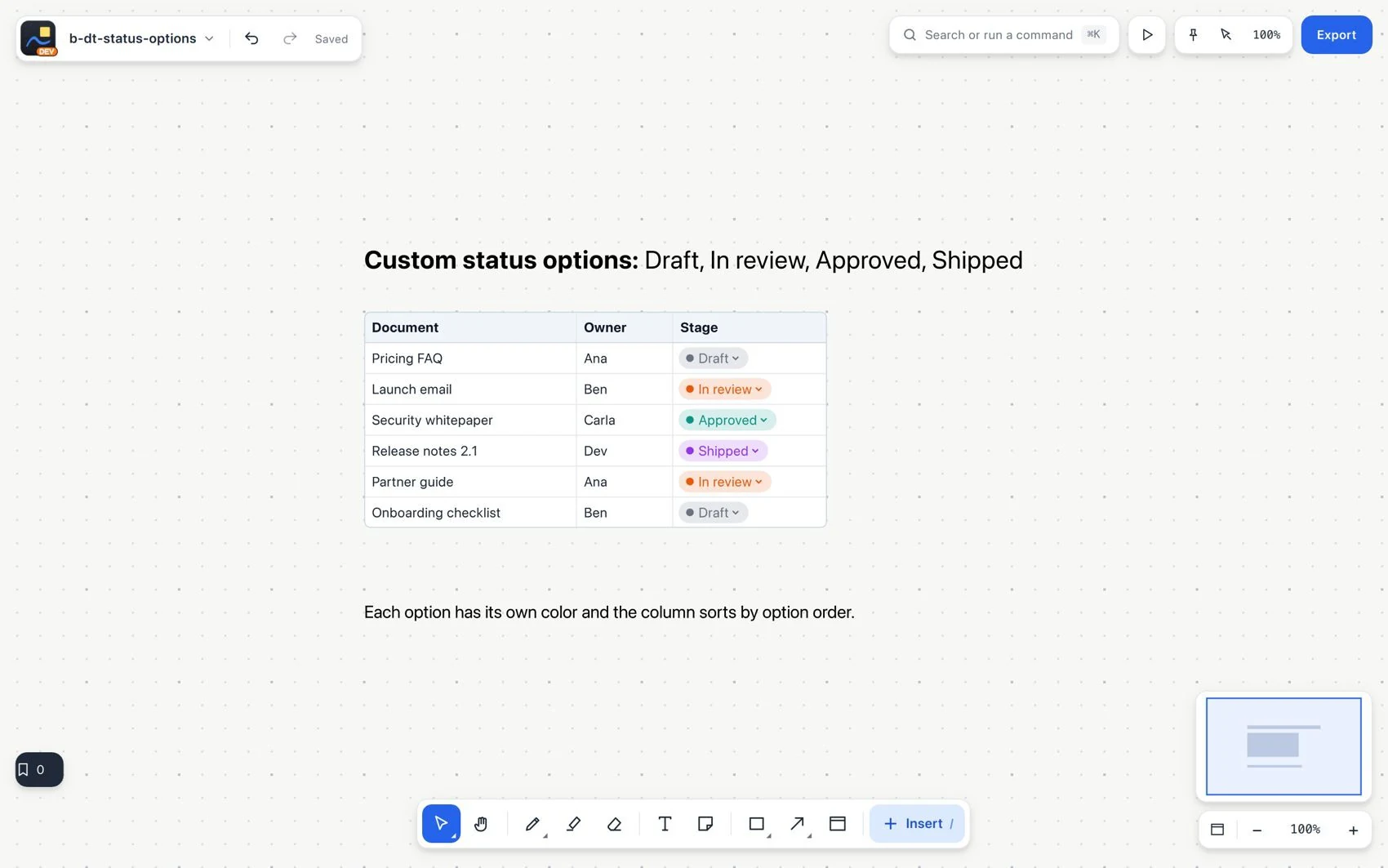Select the pointer selection tool
This screenshot has width=1388, height=868.
point(441,823)
